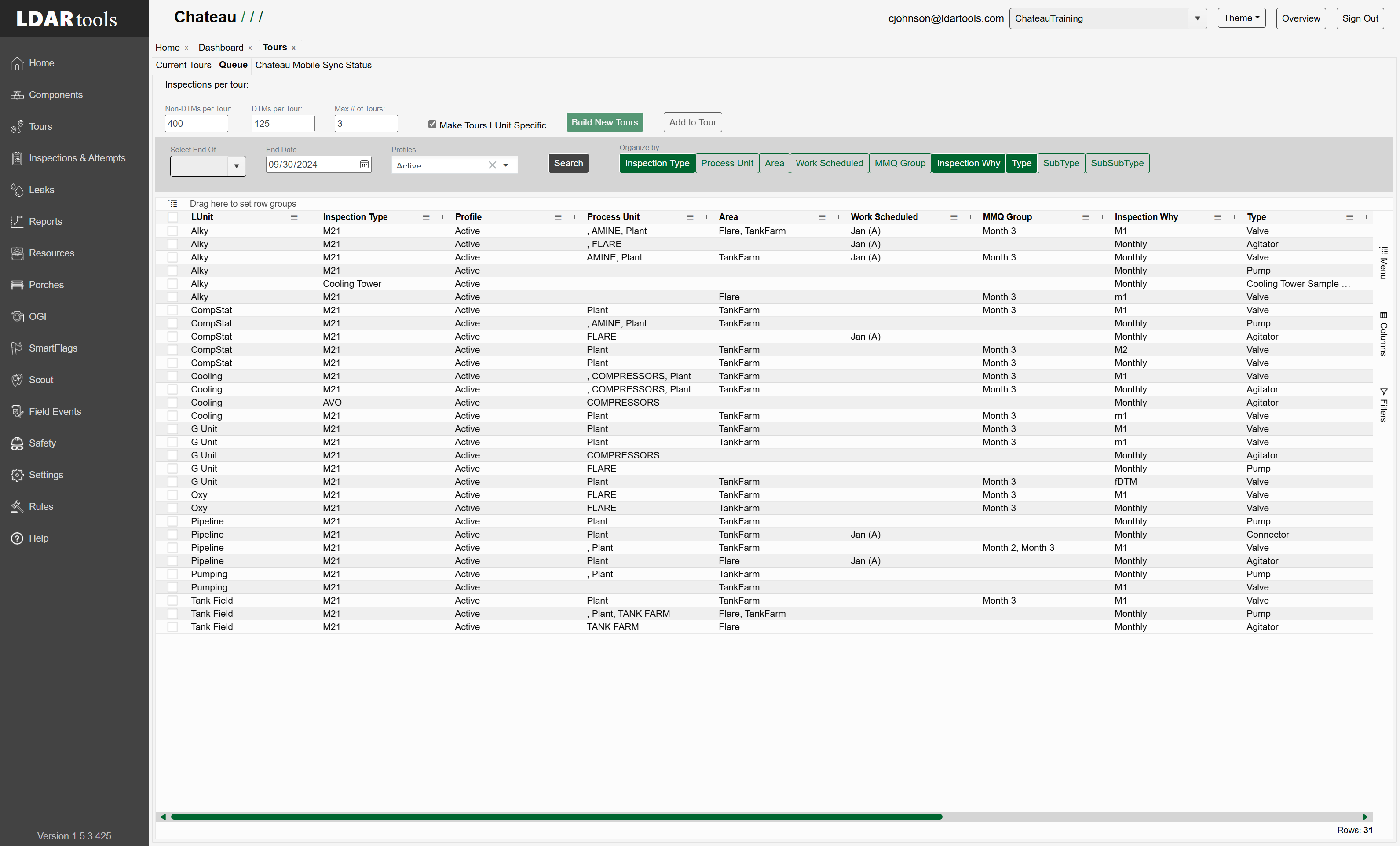This screenshot has width=1400, height=846.
Task: Expand the Columns side panel
Action: click(1384, 333)
